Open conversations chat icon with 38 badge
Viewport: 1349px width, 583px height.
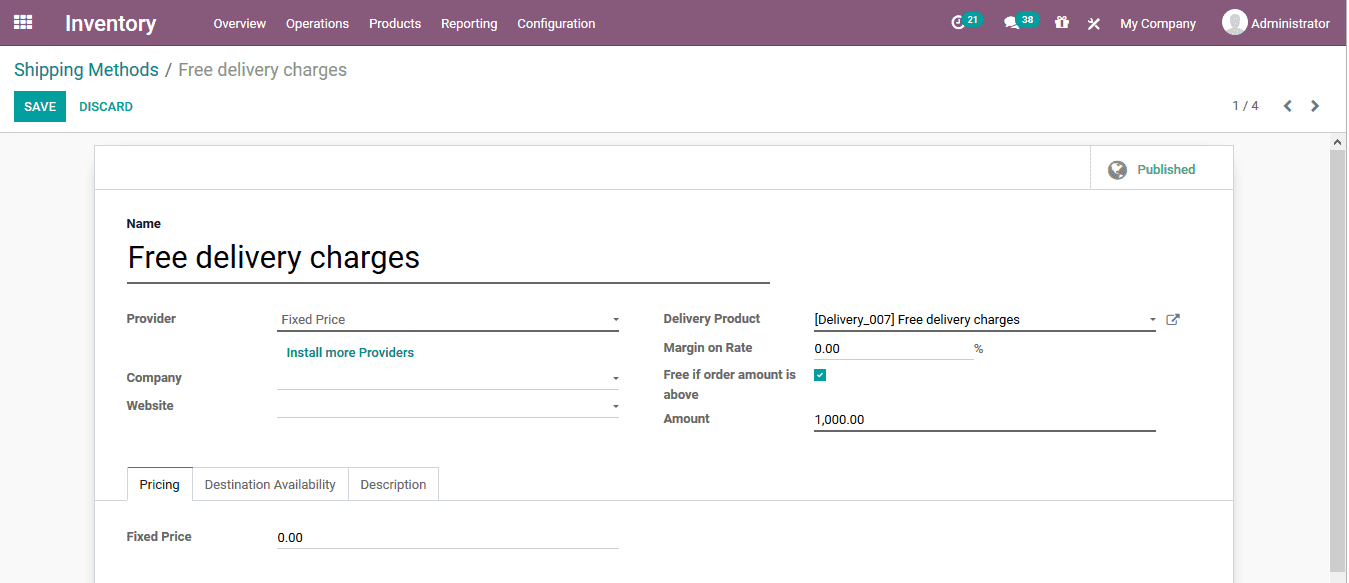click(x=1020, y=22)
